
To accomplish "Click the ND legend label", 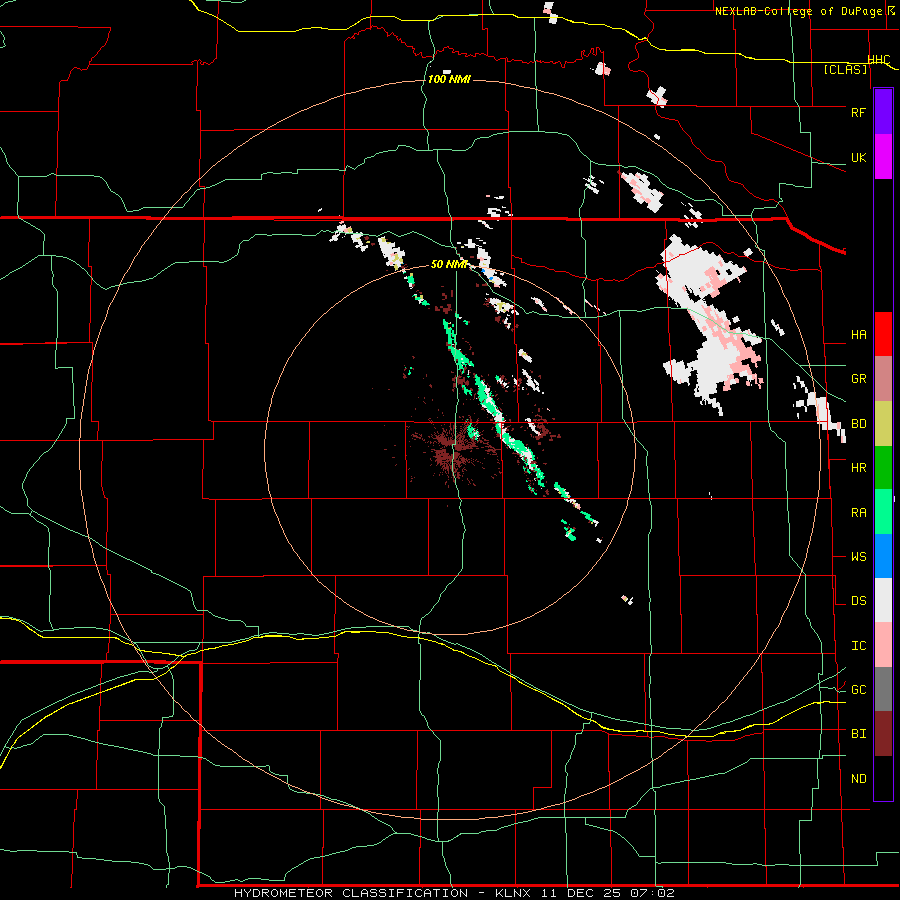I will 858,778.
